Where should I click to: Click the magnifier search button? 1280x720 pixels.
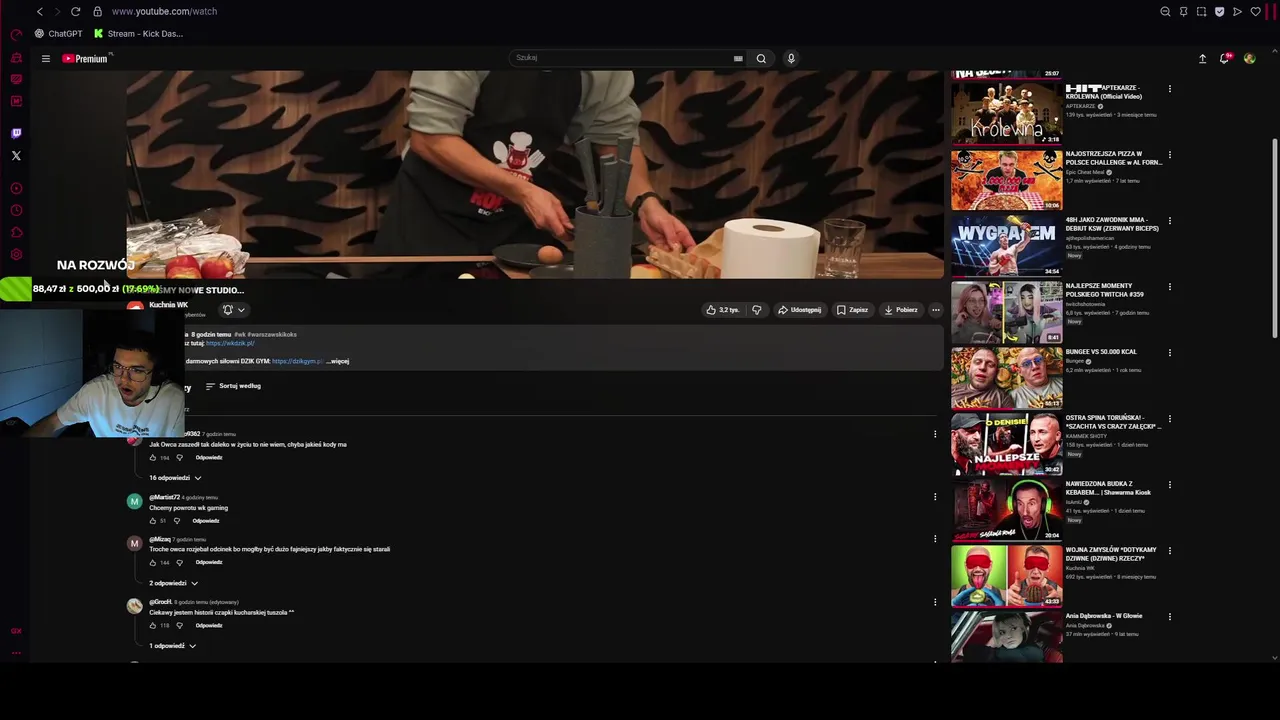click(761, 58)
